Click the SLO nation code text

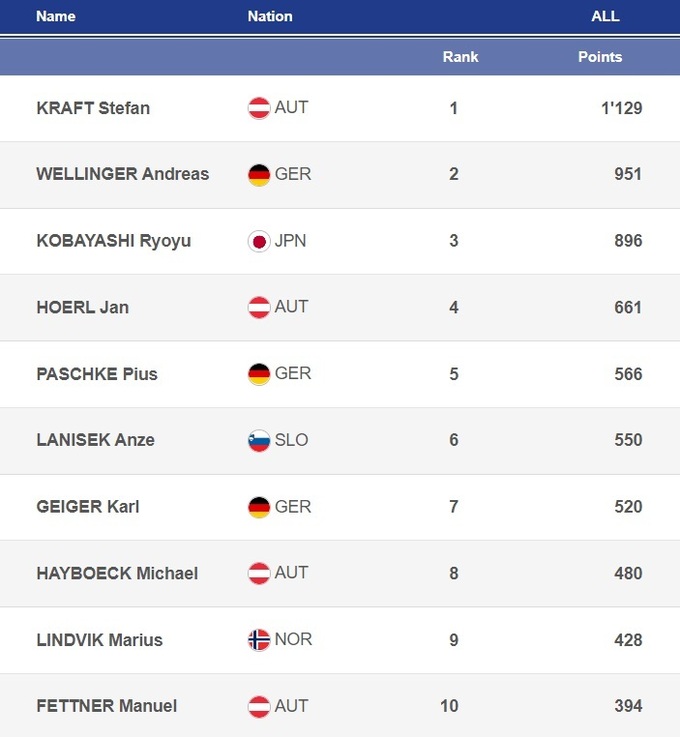[291, 440]
